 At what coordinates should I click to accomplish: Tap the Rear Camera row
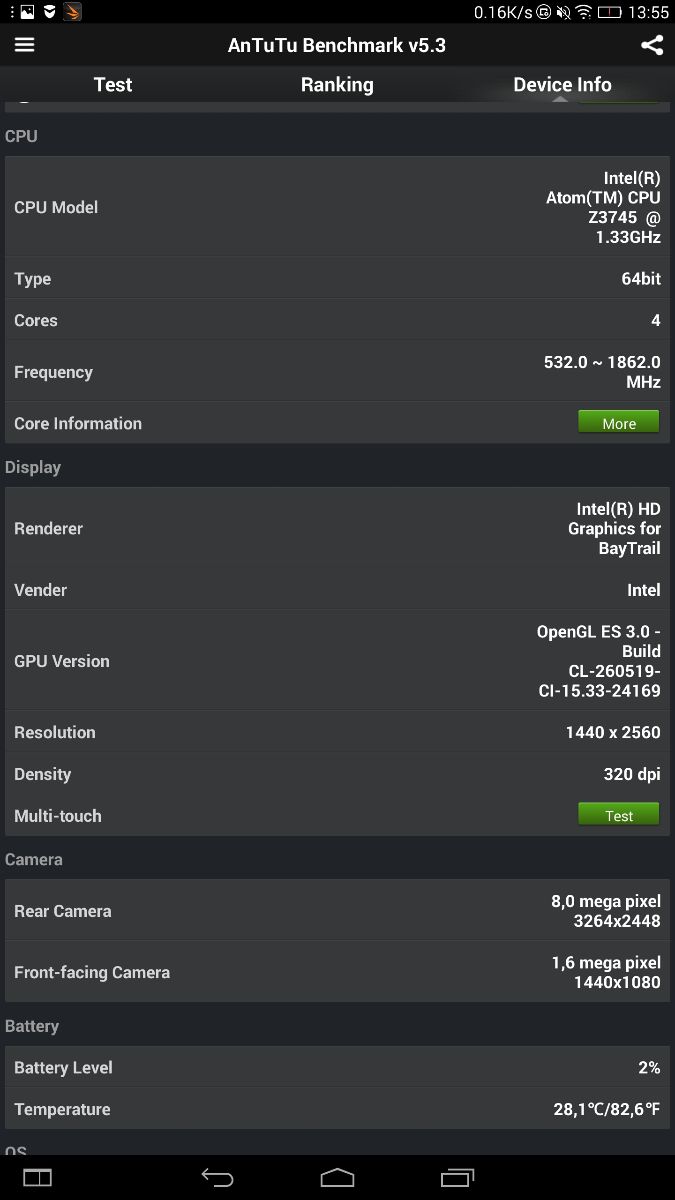coord(337,911)
